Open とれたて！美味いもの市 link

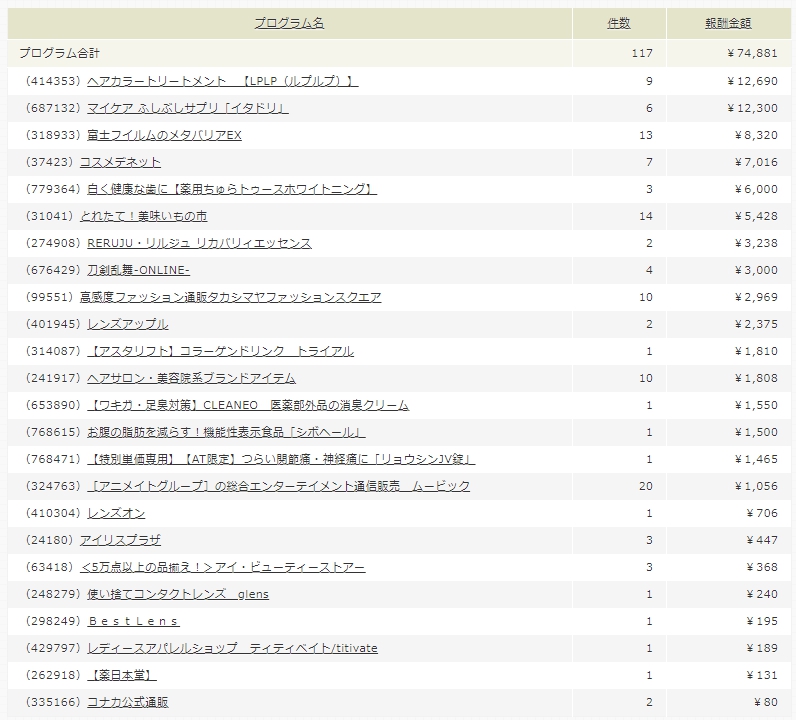tap(144, 216)
